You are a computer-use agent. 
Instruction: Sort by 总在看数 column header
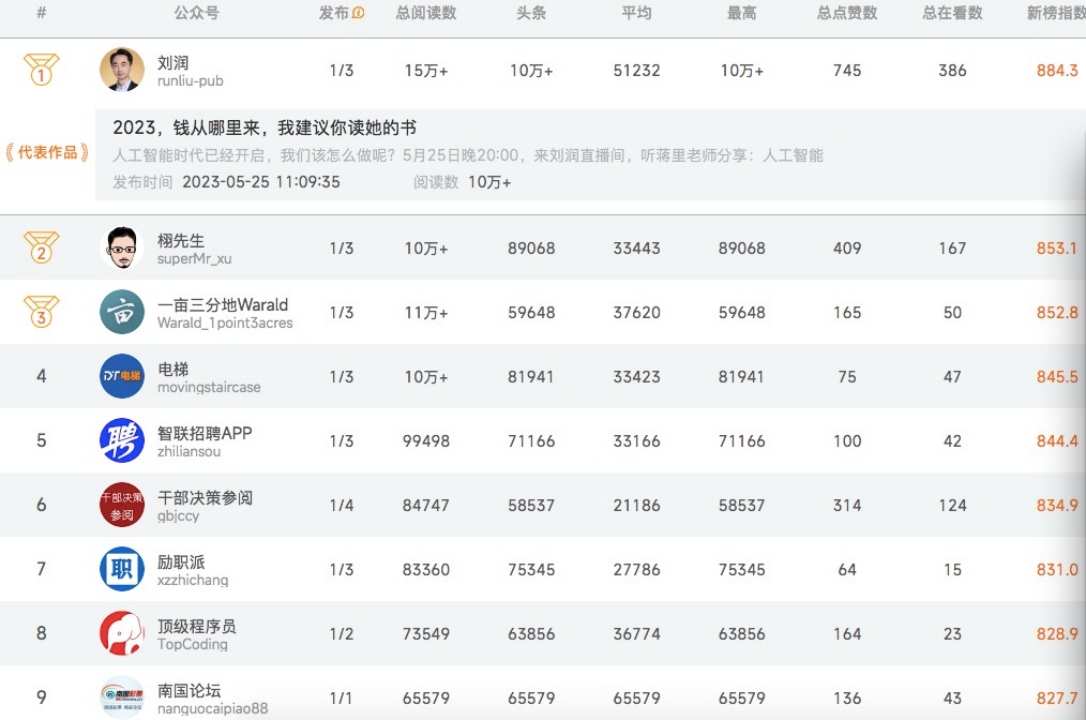(952, 12)
